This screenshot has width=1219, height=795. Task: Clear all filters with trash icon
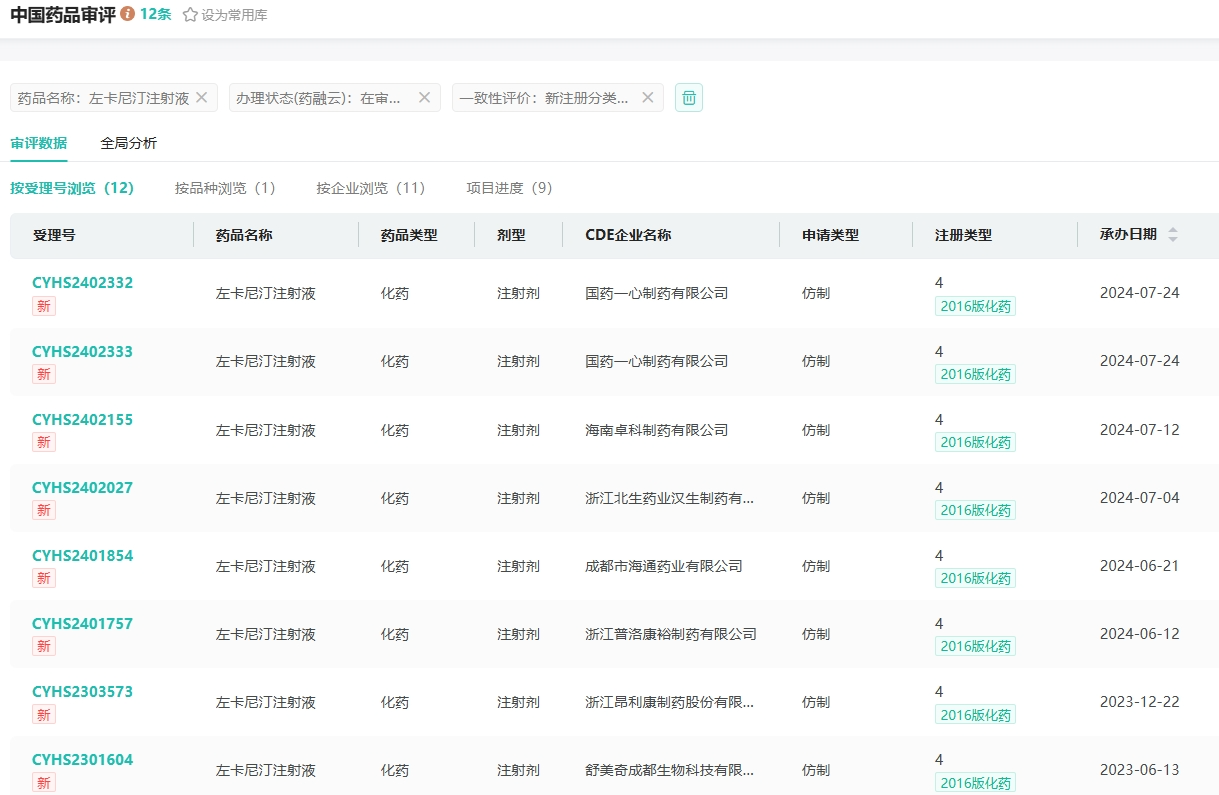click(x=689, y=97)
